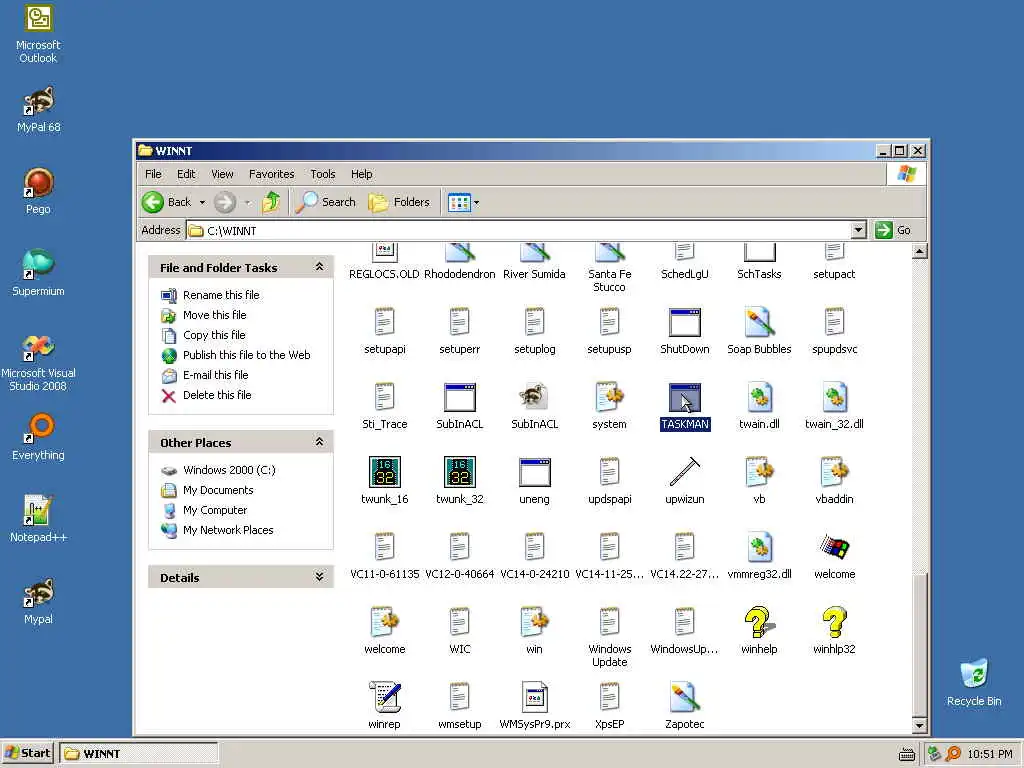The height and width of the screenshot is (768, 1024).
Task: Select the Windows flag welcome icon
Action: point(834,547)
